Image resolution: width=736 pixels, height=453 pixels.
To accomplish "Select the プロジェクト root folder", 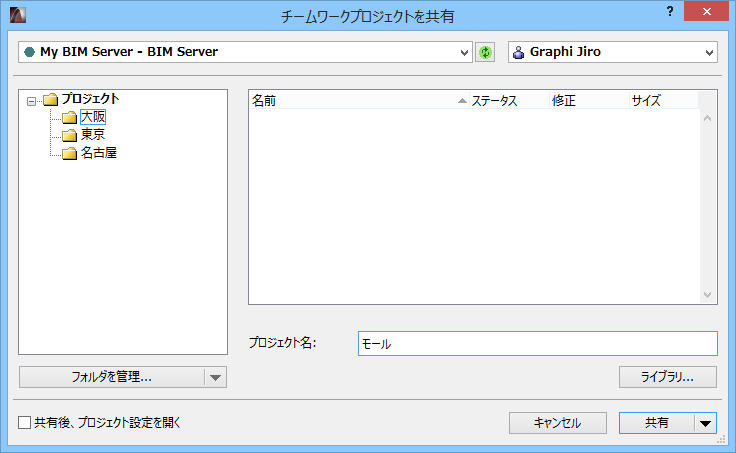I will click(x=91, y=99).
